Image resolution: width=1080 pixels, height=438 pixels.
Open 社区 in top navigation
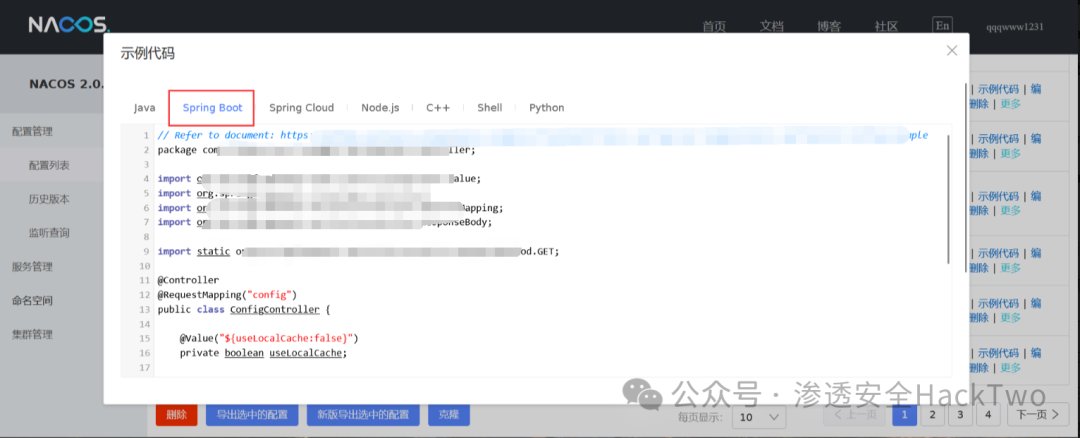click(x=886, y=27)
